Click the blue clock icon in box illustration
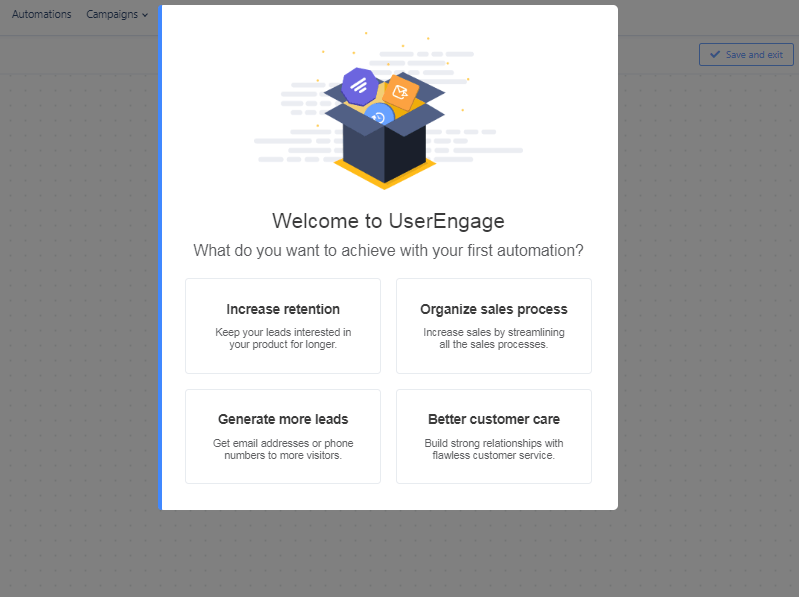799x597 pixels. coord(379,116)
